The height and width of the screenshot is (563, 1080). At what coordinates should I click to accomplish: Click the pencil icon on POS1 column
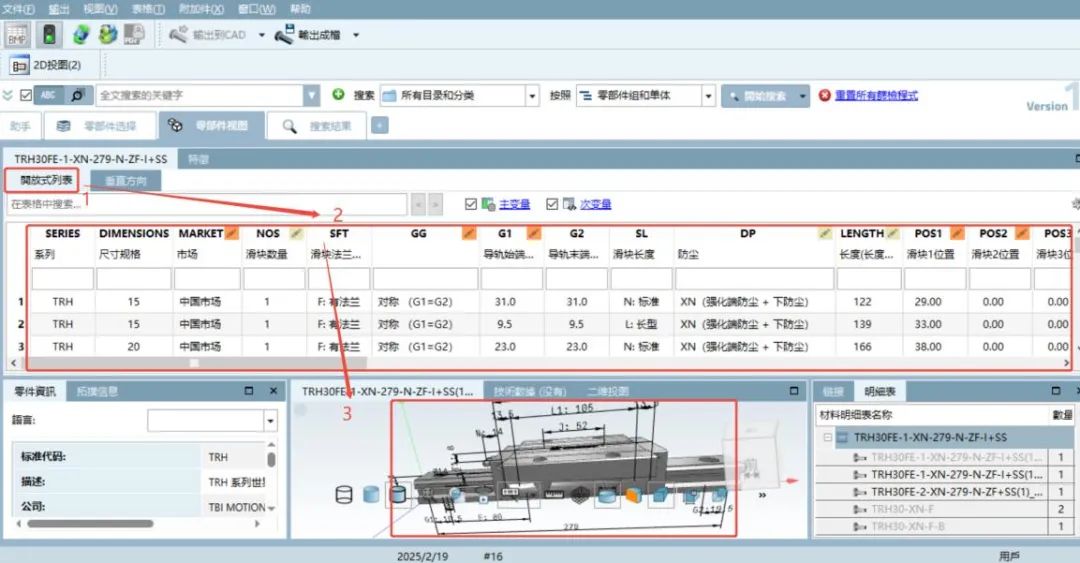click(957, 234)
